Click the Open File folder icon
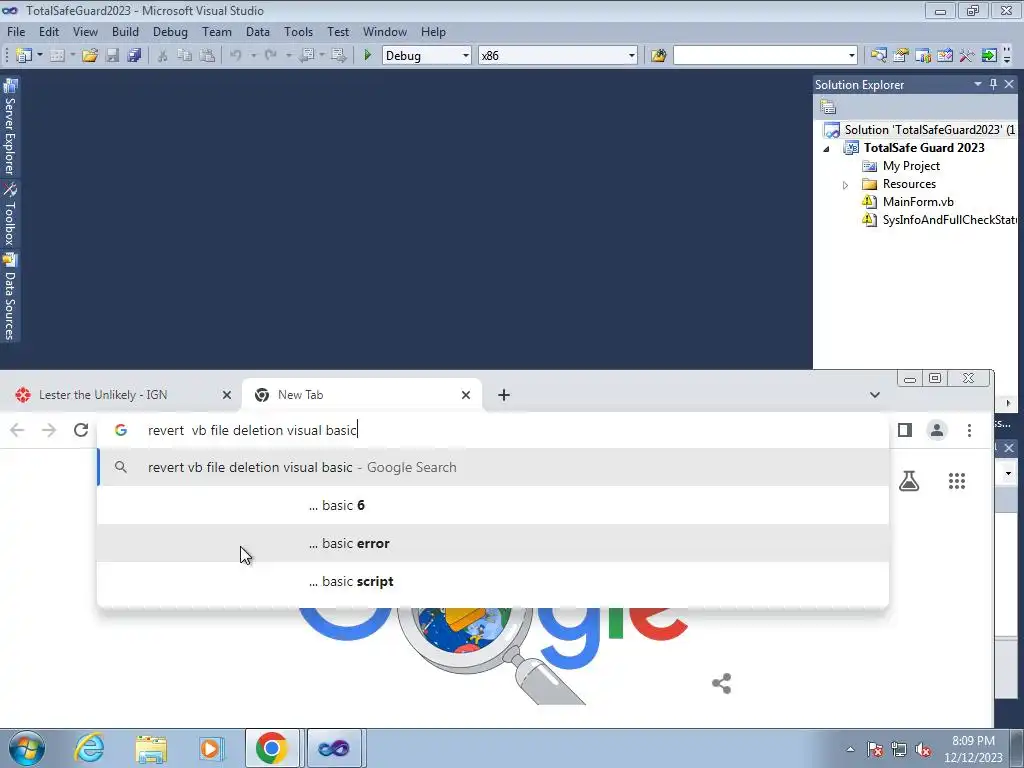 (x=90, y=56)
